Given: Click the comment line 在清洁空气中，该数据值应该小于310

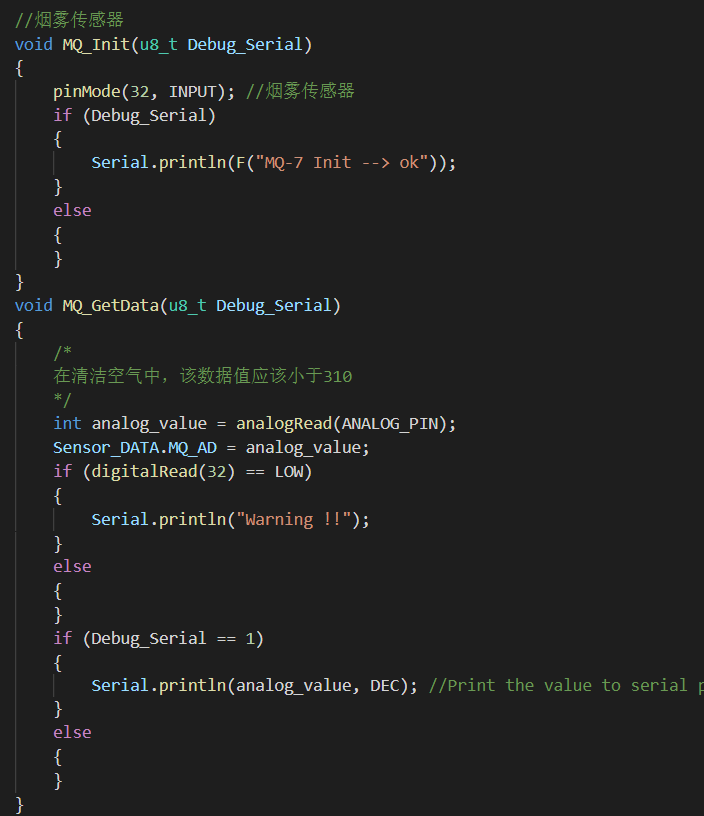Looking at the screenshot, I should (x=202, y=376).
